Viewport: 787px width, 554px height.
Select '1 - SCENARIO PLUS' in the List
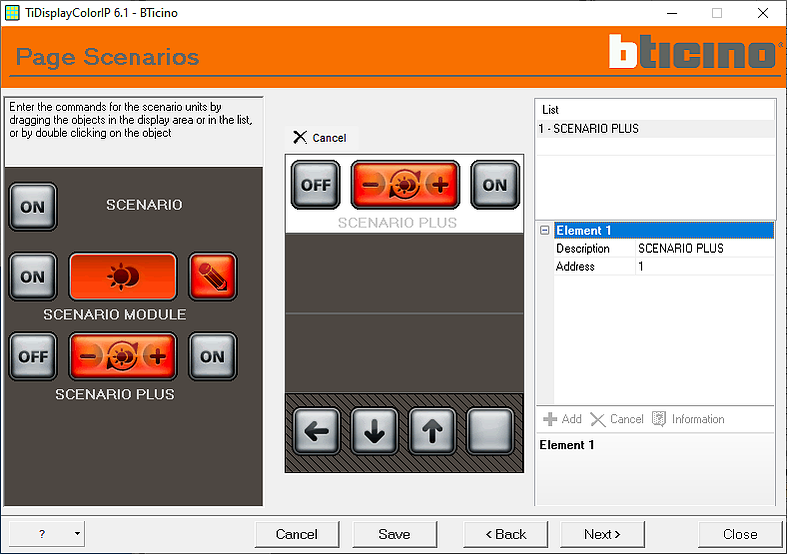coord(655,129)
